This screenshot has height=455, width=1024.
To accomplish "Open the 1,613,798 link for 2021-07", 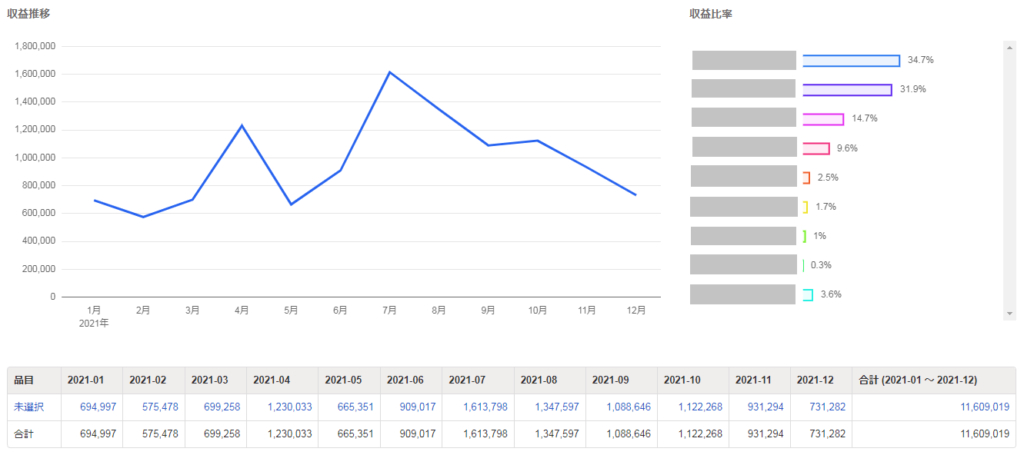I will pyautogui.click(x=486, y=407).
